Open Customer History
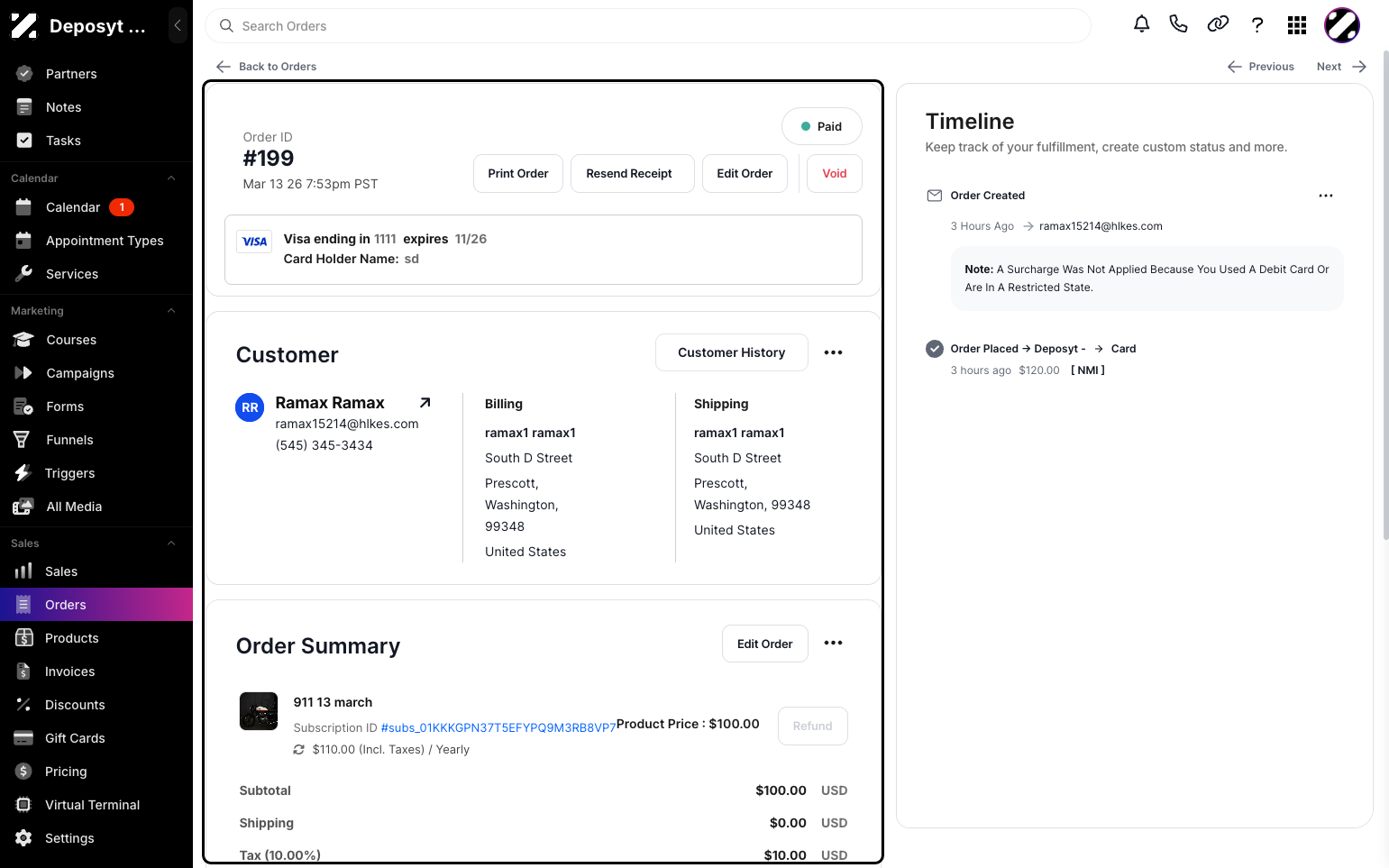The width and height of the screenshot is (1389, 868). point(732,352)
